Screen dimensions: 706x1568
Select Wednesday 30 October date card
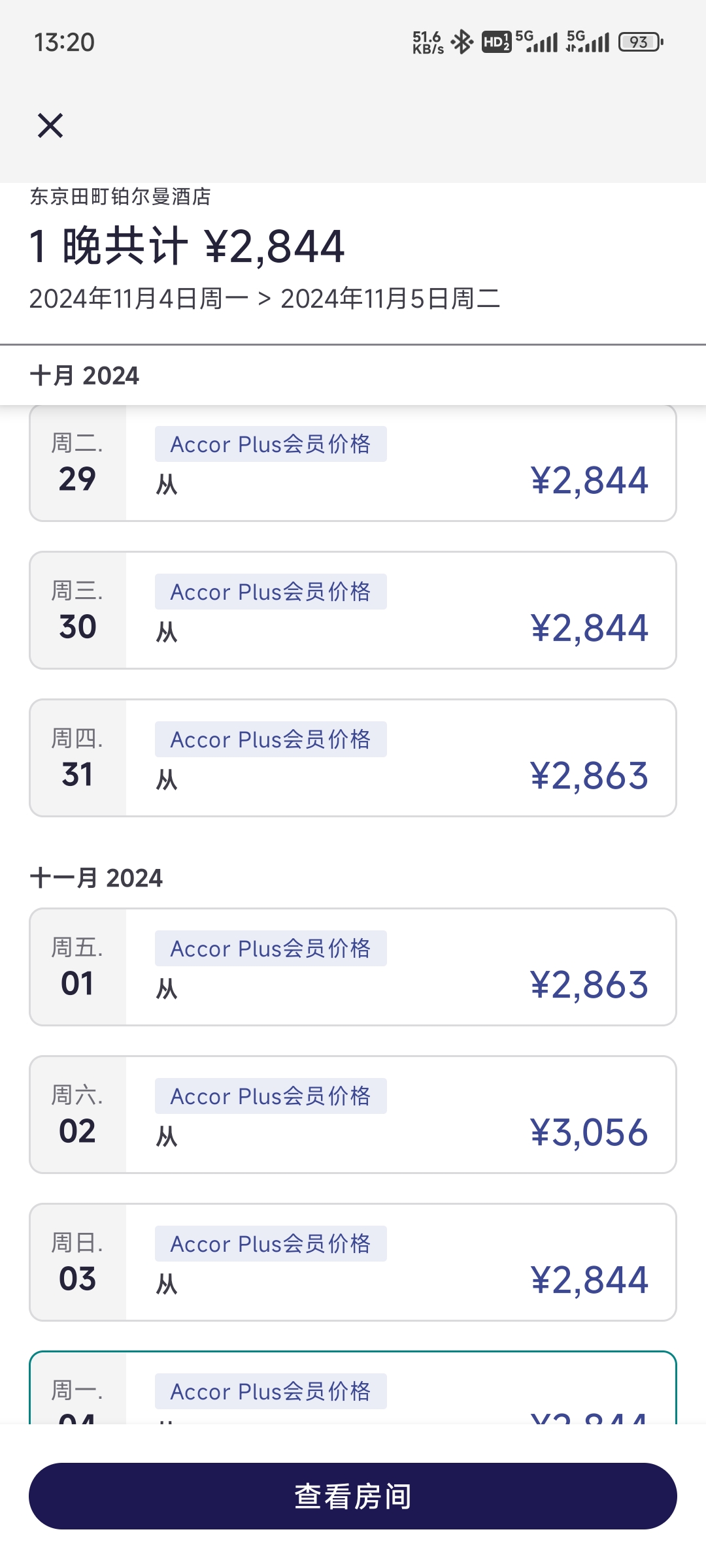[x=353, y=610]
